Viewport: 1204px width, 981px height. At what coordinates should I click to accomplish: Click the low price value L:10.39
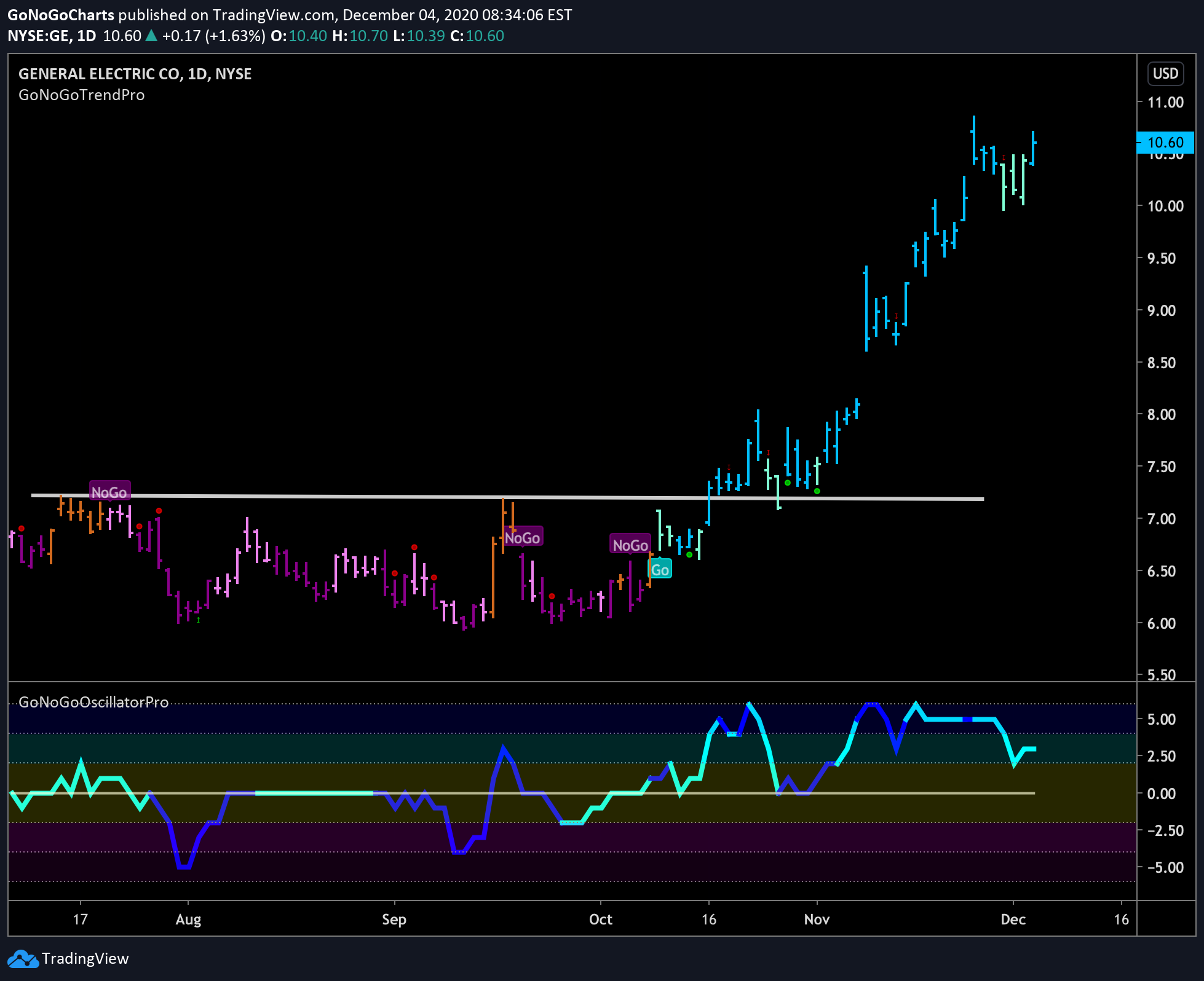419,36
